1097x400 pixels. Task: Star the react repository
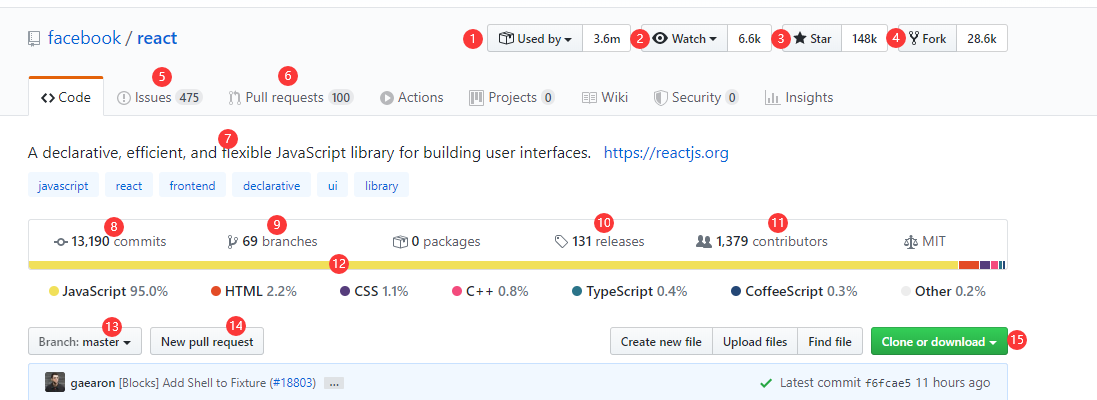coord(812,39)
